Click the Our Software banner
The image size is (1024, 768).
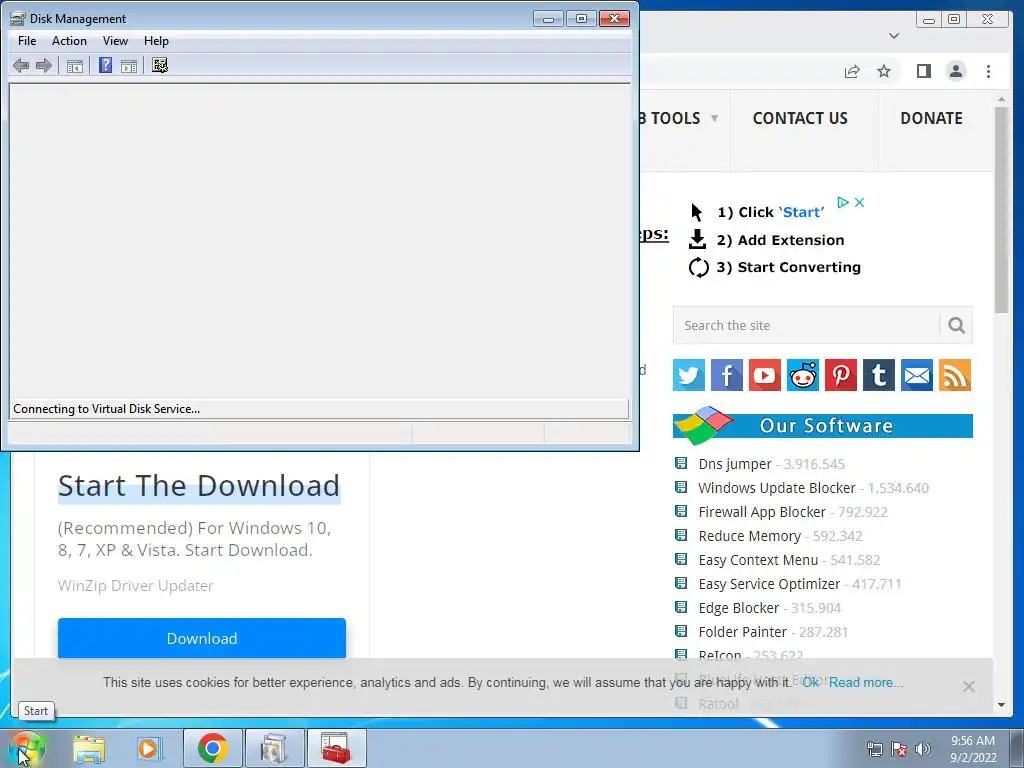tap(823, 426)
